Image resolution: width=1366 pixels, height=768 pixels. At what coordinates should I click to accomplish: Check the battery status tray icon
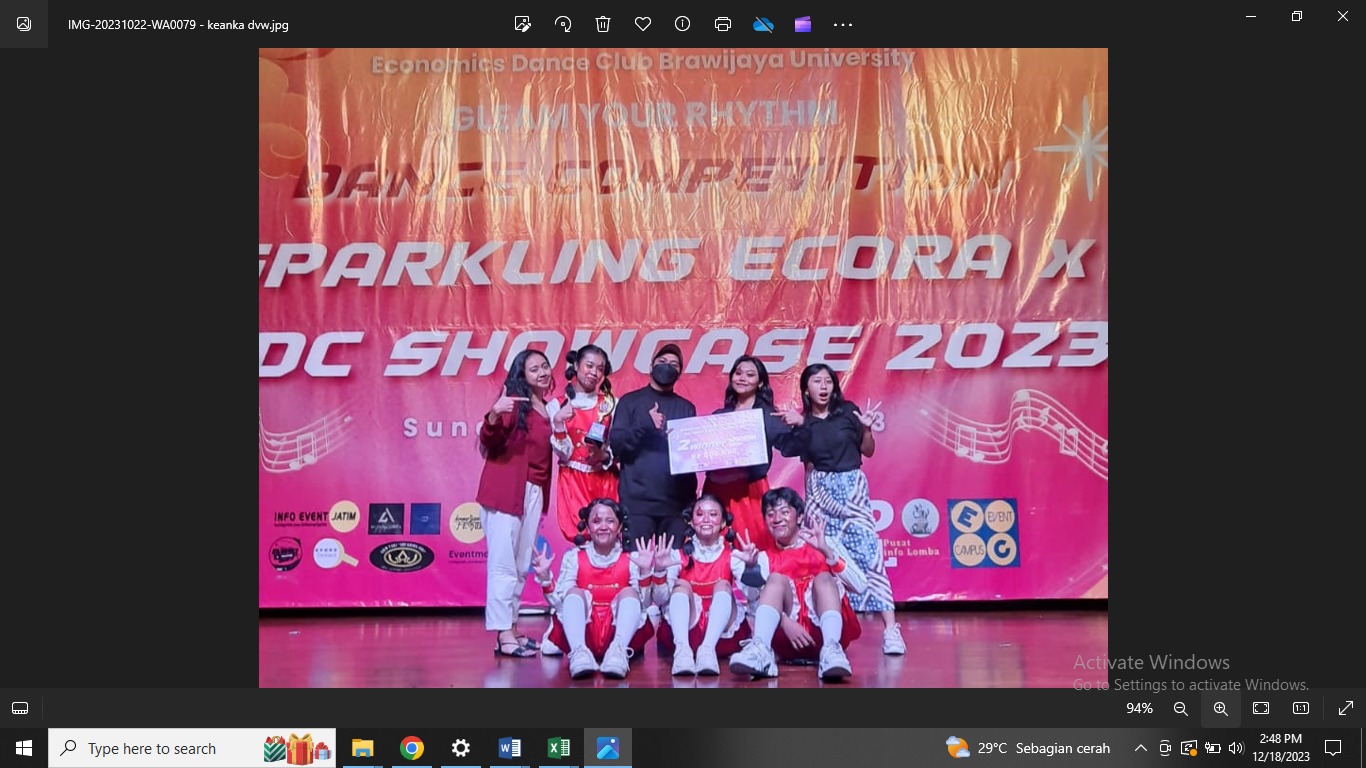pyautogui.click(x=1213, y=748)
